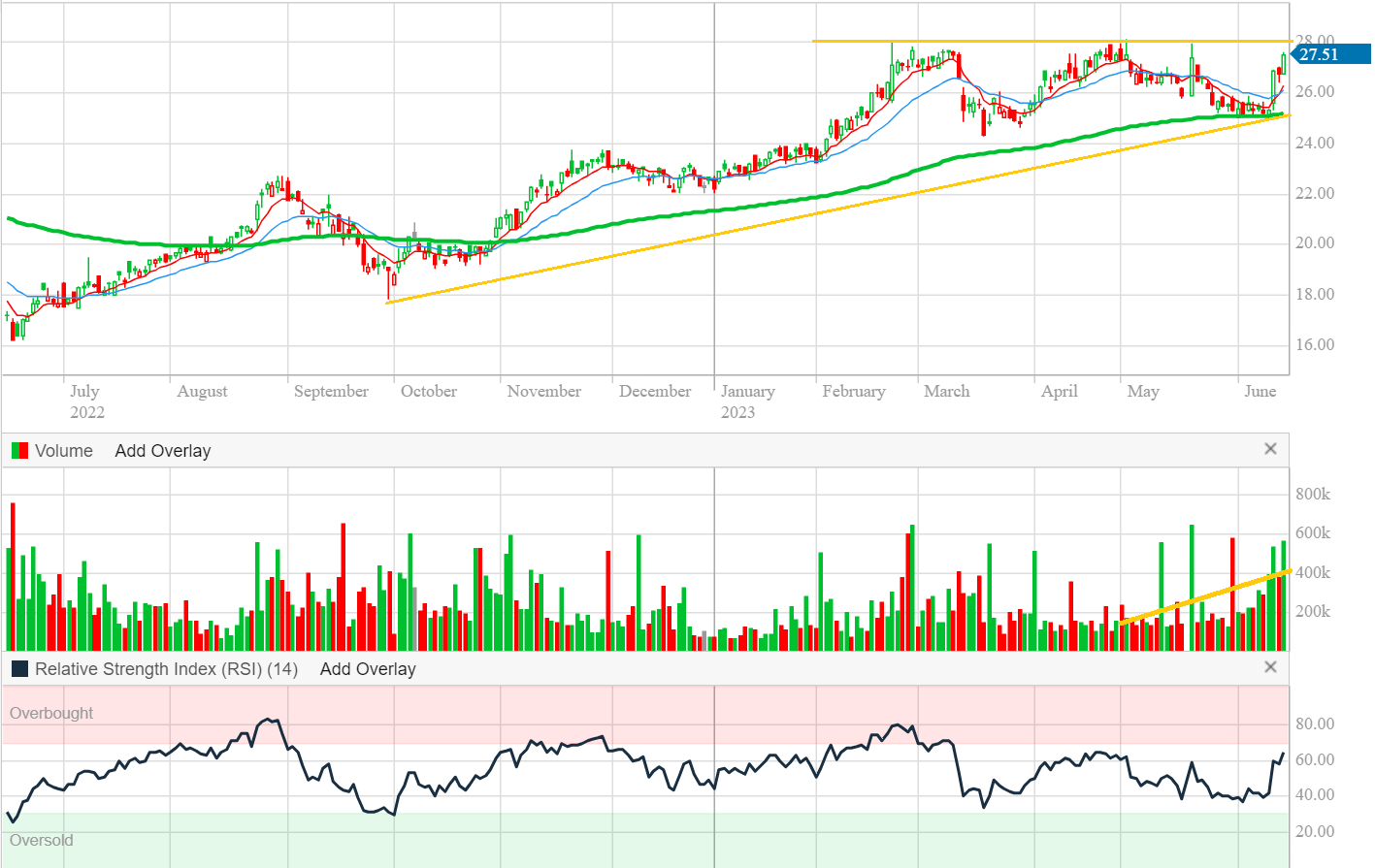Image resolution: width=1375 pixels, height=868 pixels.
Task: Click the 16.00 price axis label
Action: point(1314,345)
